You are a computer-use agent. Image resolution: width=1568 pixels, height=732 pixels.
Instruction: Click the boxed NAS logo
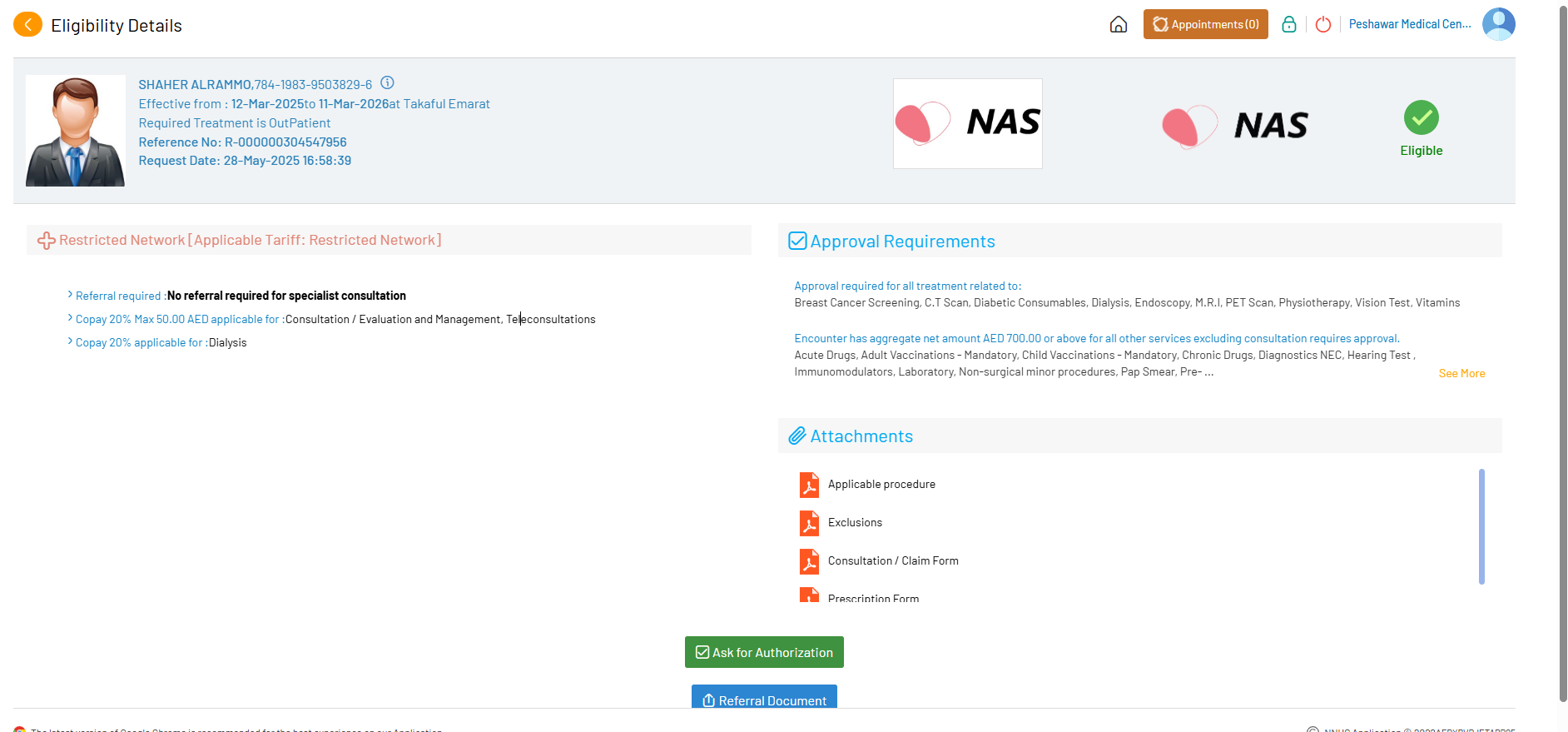(x=968, y=123)
